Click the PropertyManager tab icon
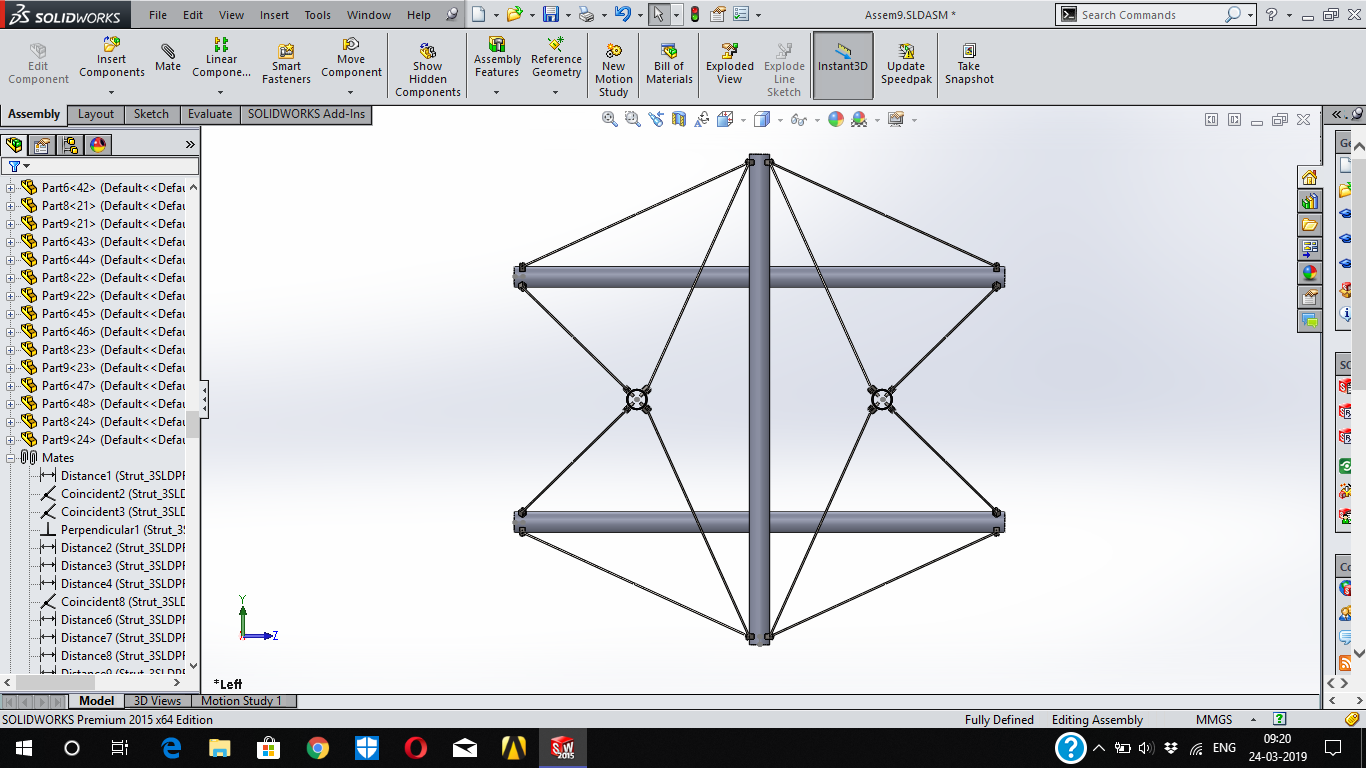This screenshot has height=768, width=1366. tap(42, 145)
